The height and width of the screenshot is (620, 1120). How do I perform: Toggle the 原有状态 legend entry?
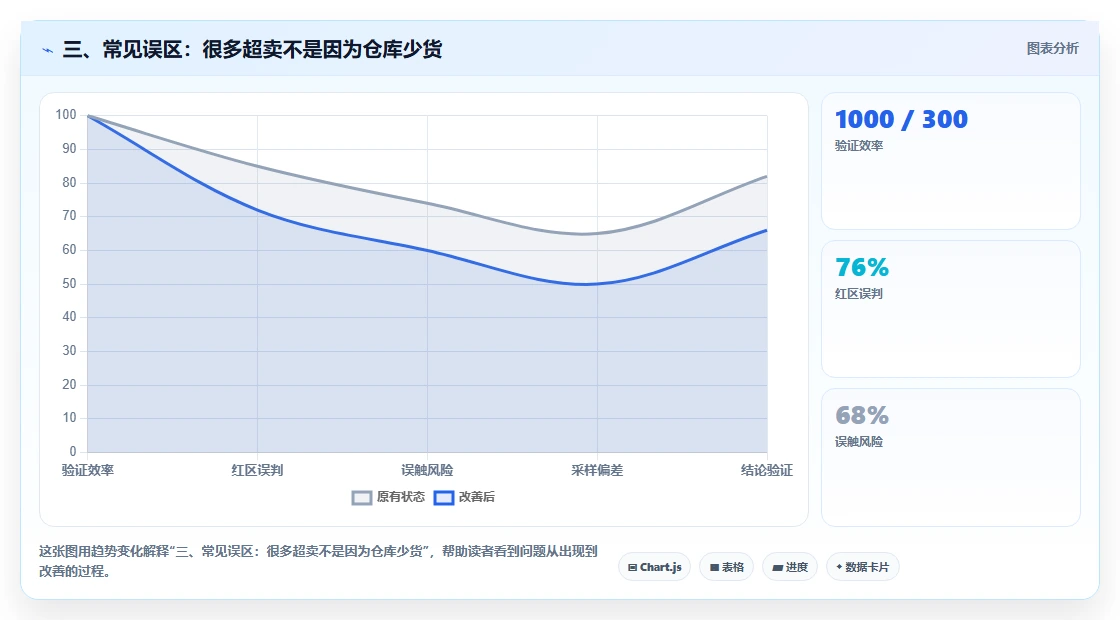pos(388,497)
